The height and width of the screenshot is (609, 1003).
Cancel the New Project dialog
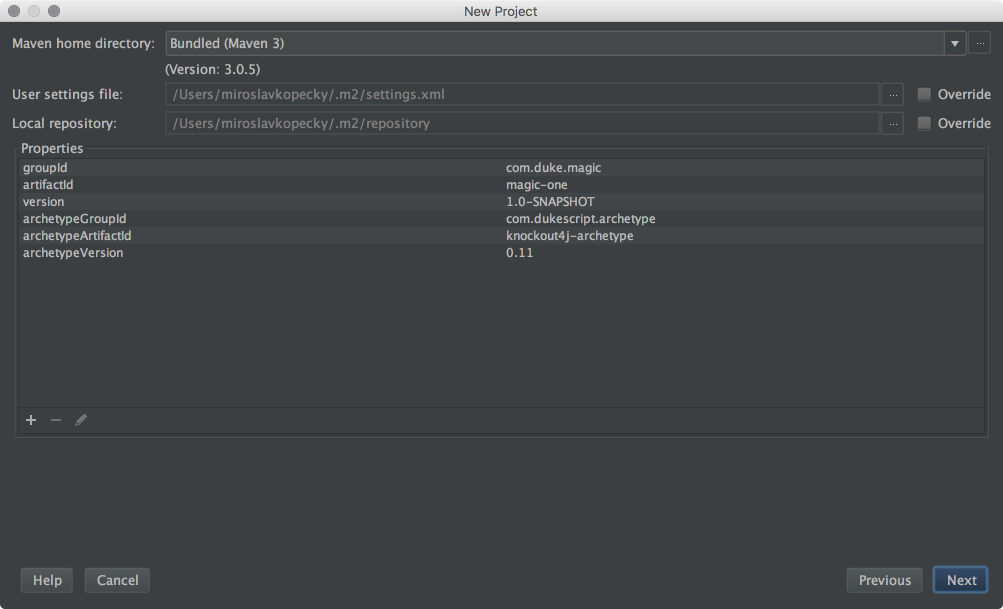point(117,580)
